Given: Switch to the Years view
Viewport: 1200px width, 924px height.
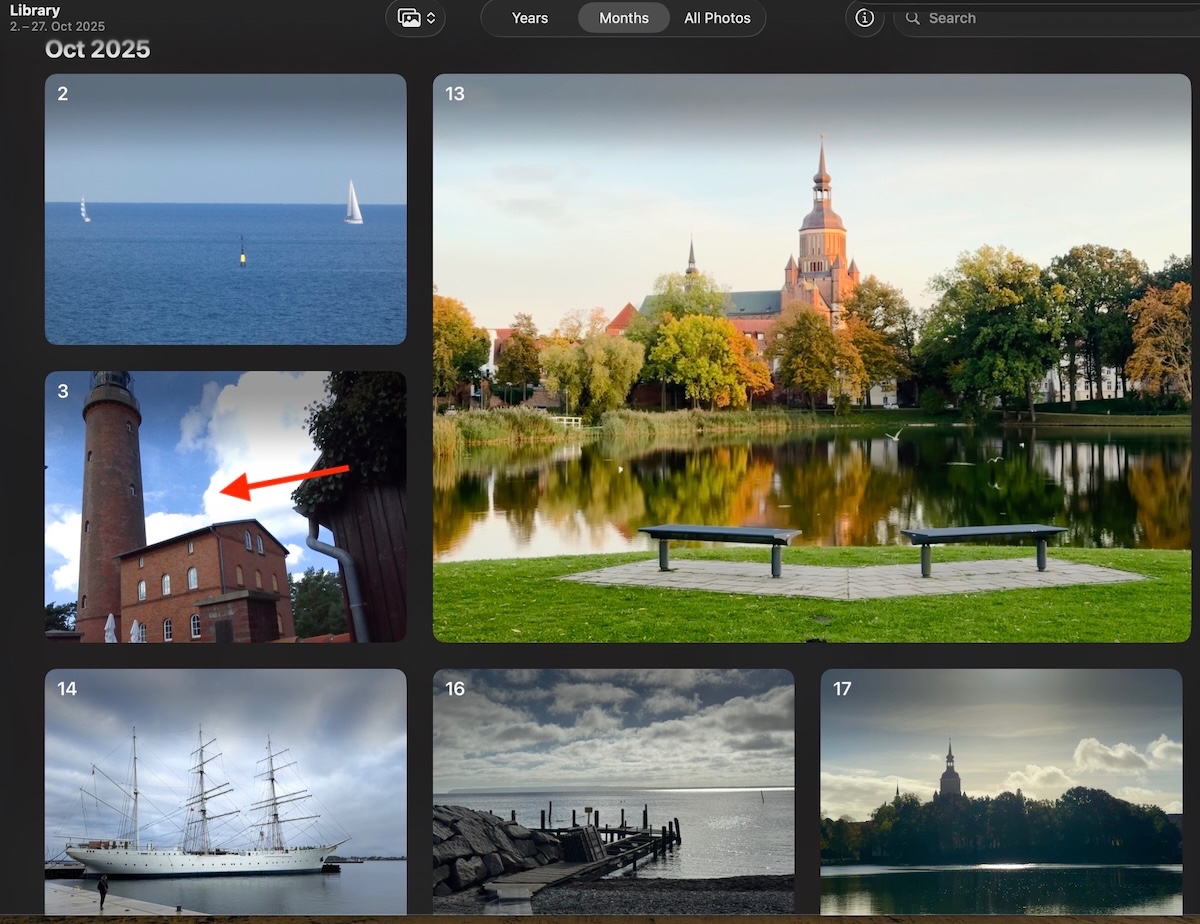Looking at the screenshot, I should (x=529, y=18).
